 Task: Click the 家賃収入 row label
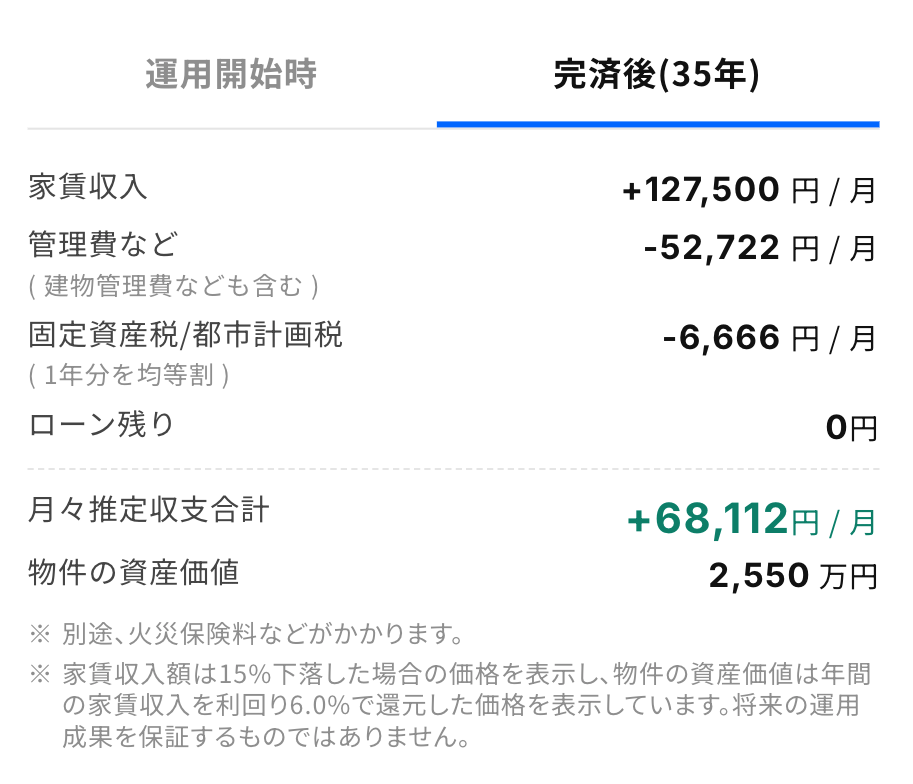89,187
